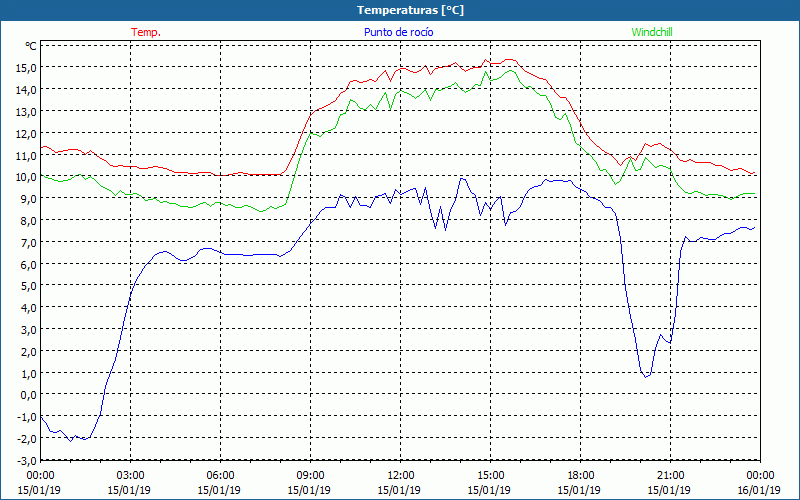Click the "-2,0" y-axis value
This screenshot has height=500, width=800.
[27, 439]
